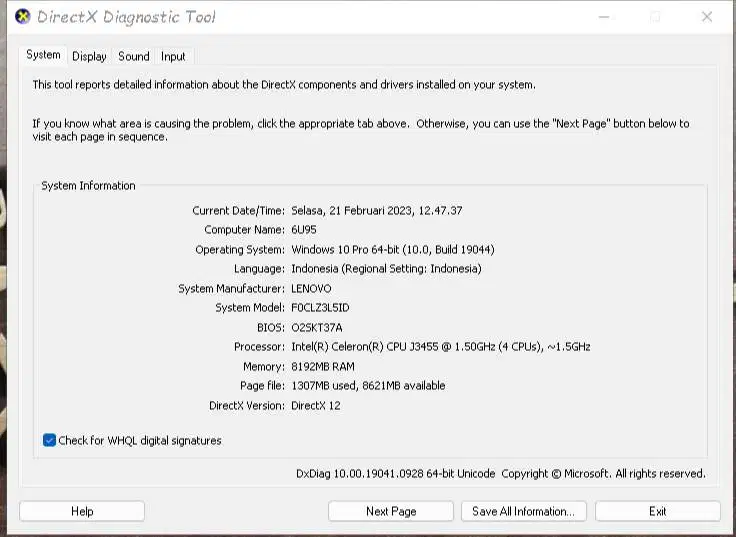Image resolution: width=736 pixels, height=537 pixels.
Task: Click computer name value '6U95'
Action: pos(304,230)
